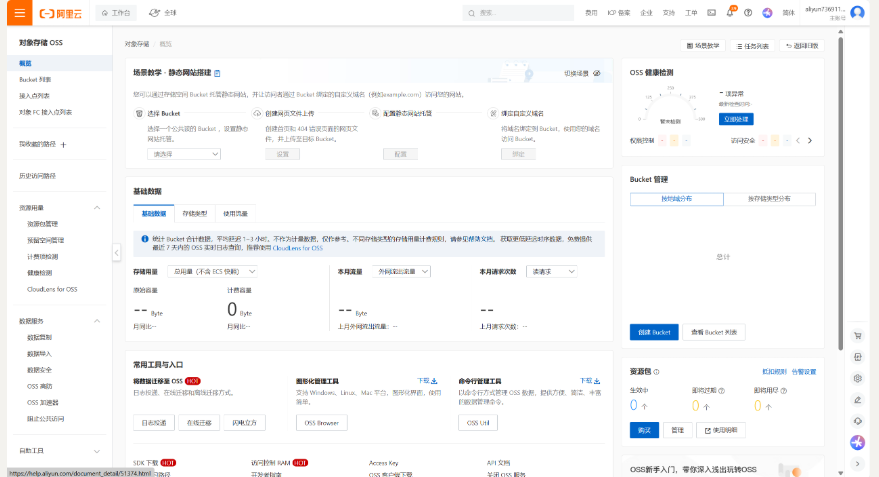Open the aliyun account menu
This screenshot has height=477, width=879.
click(x=825, y=12)
